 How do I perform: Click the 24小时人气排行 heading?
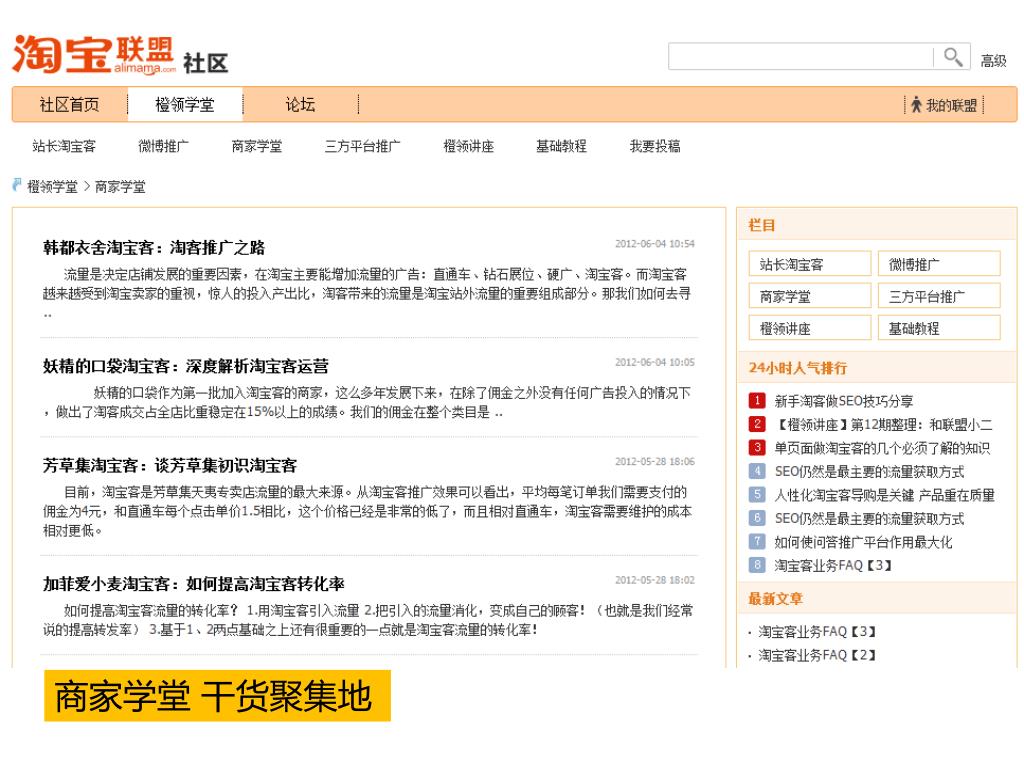pyautogui.click(x=797, y=368)
